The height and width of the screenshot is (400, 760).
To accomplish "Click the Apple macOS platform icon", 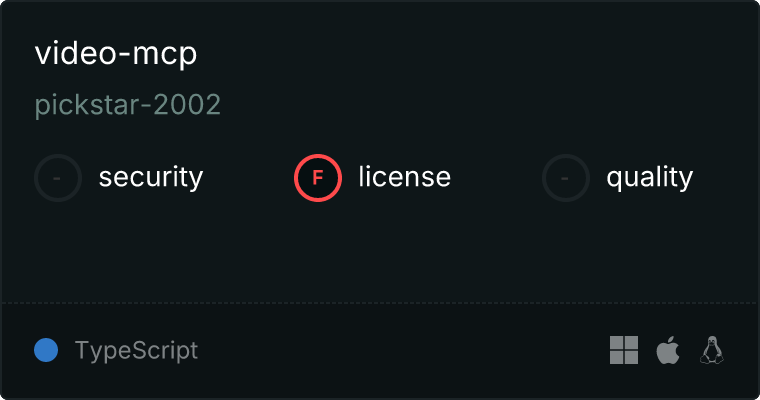I will (668, 350).
